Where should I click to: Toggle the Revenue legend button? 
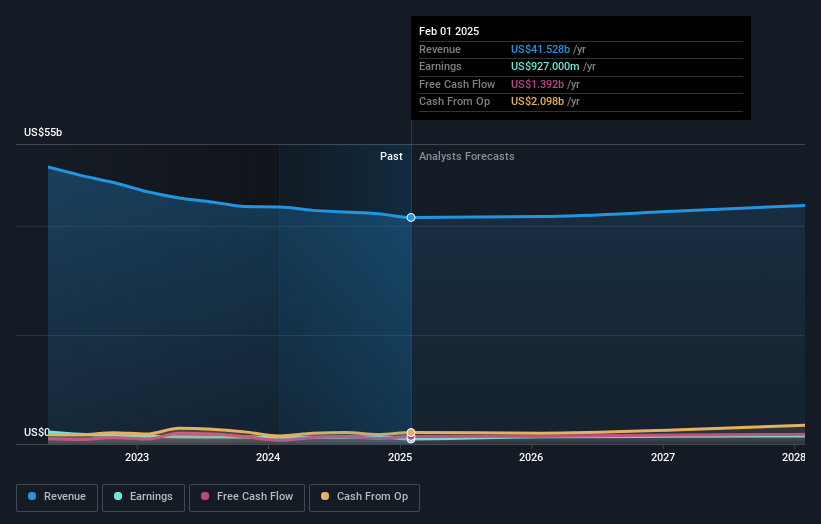[x=57, y=497]
